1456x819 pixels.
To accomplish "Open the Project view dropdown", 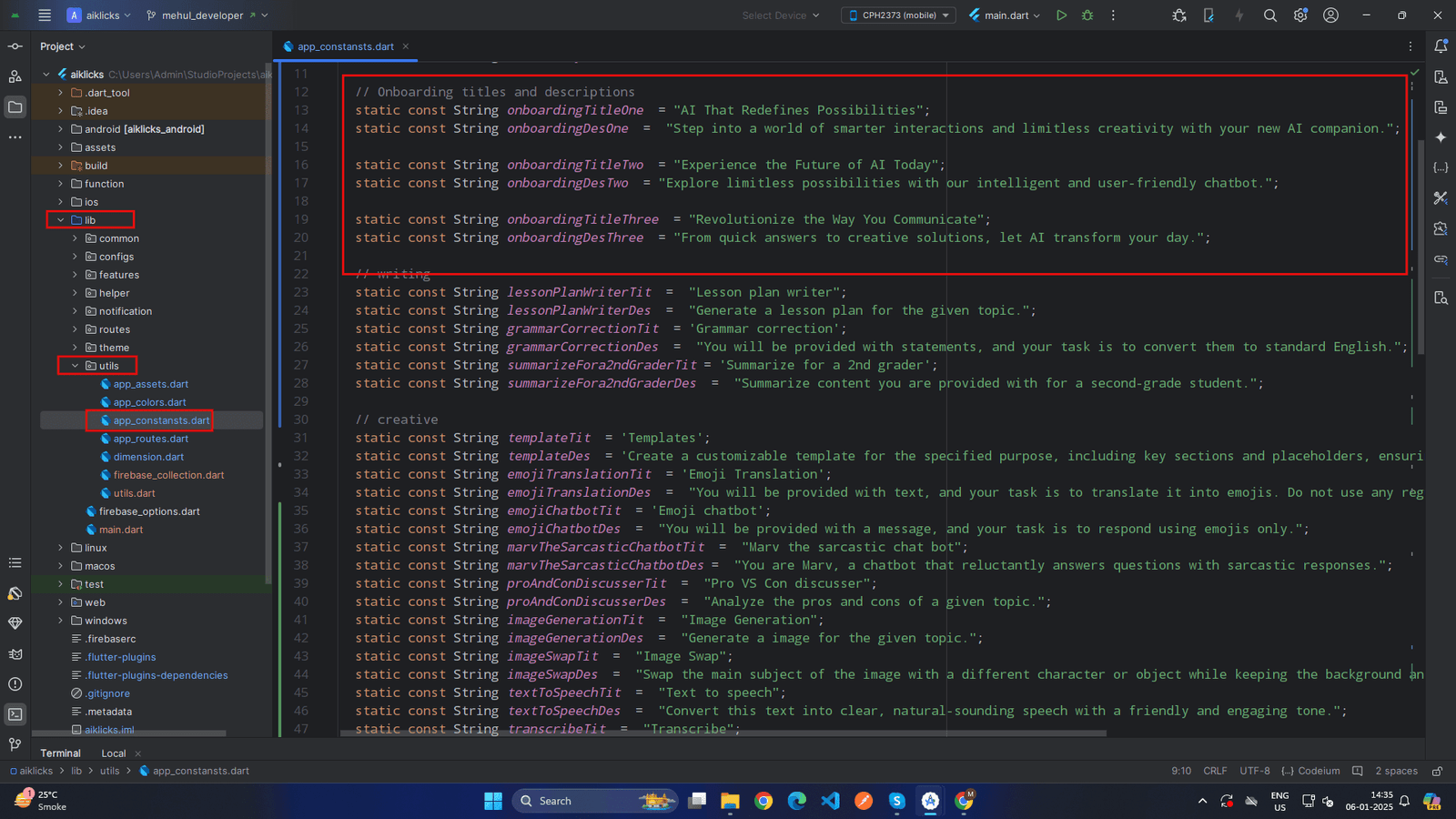I will tap(62, 46).
